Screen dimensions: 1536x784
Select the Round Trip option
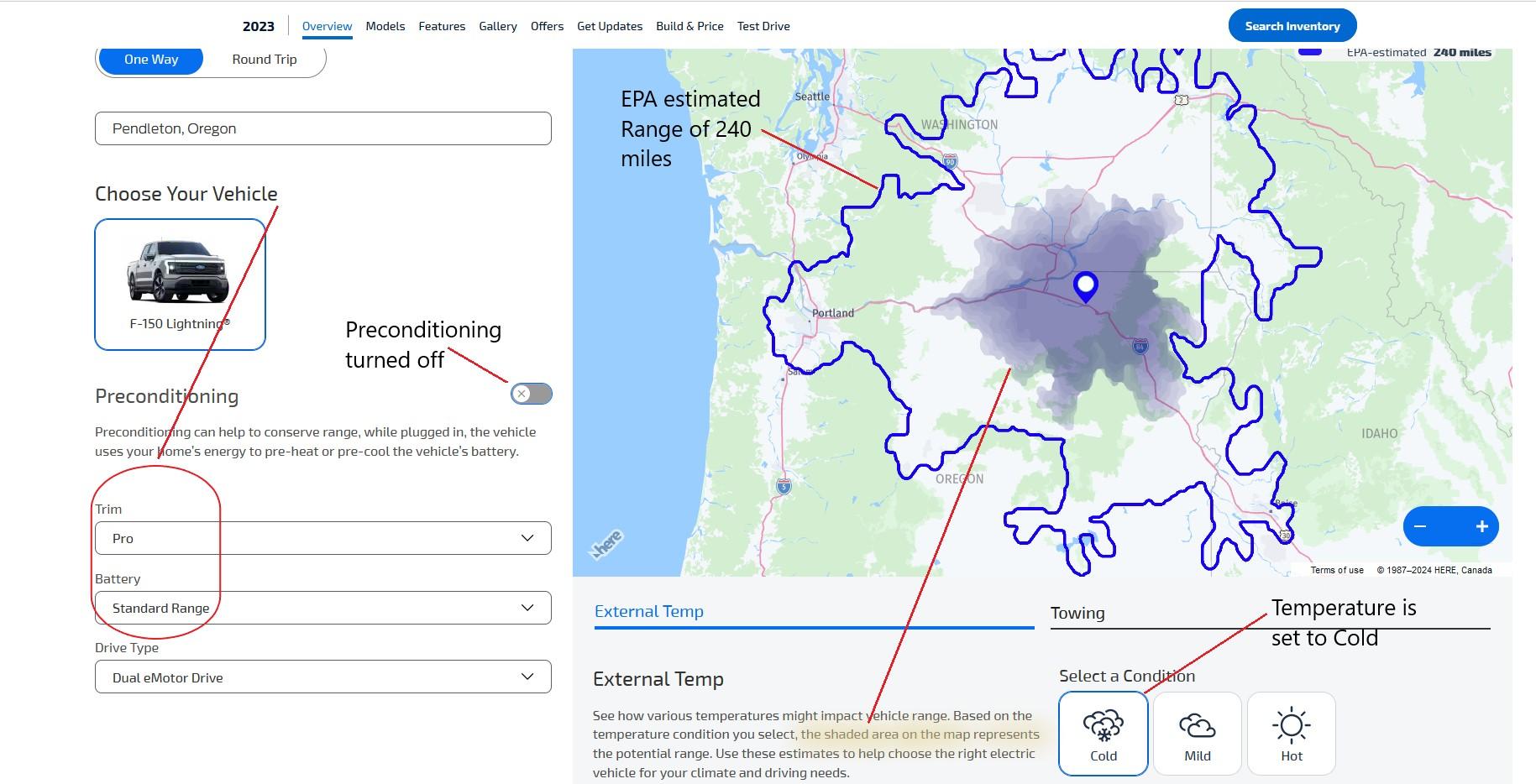click(265, 60)
